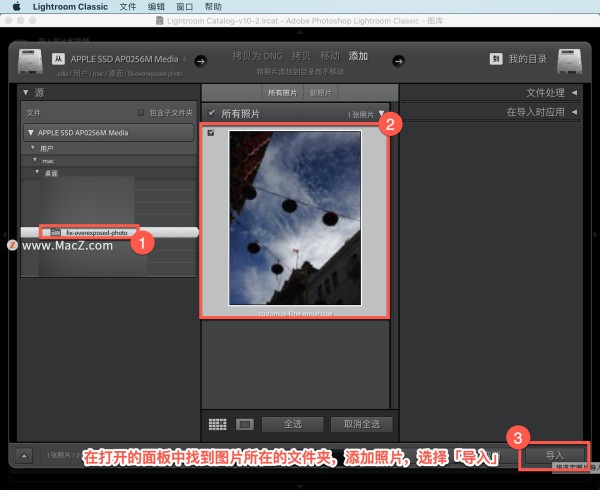Click the 导入 (Import) button
The image size is (600, 490).
click(x=555, y=455)
